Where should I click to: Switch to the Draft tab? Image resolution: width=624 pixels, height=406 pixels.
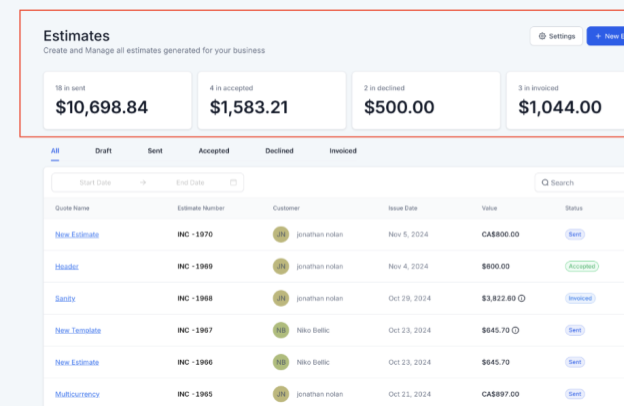coord(103,151)
